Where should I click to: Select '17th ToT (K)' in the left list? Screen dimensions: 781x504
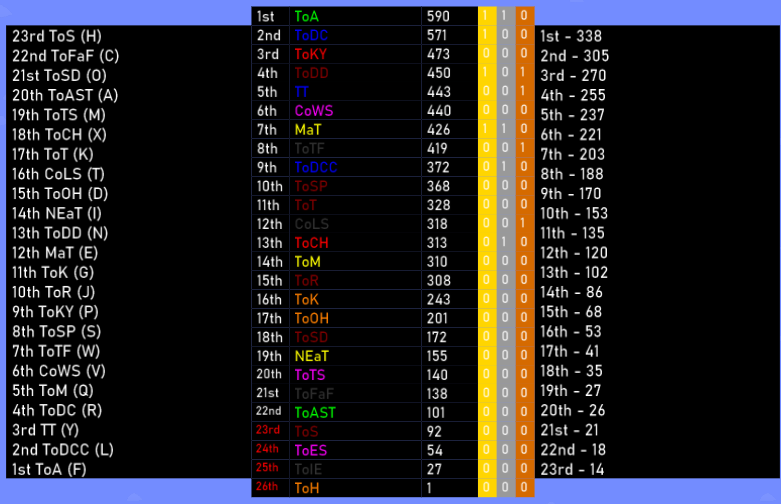pos(53,155)
